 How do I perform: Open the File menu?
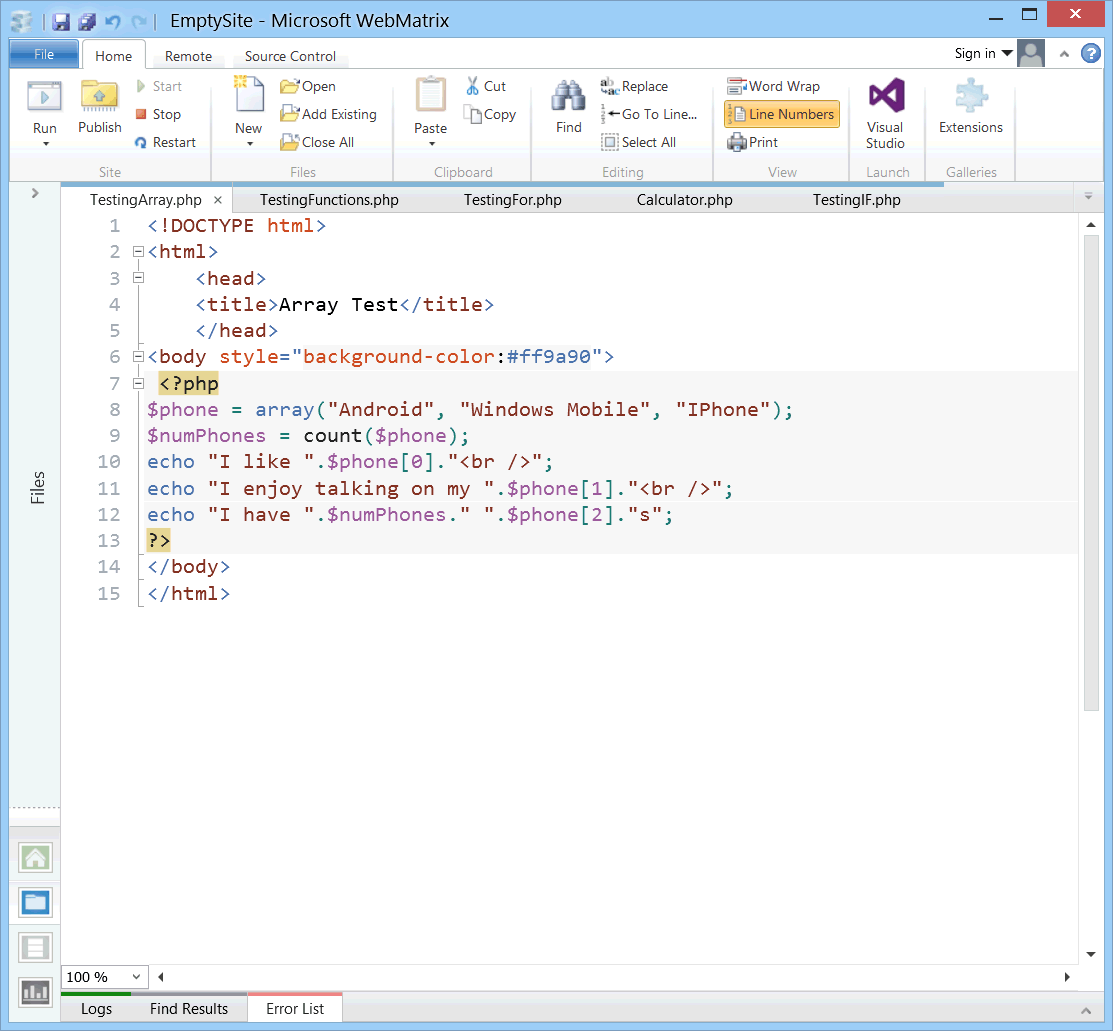click(x=44, y=54)
